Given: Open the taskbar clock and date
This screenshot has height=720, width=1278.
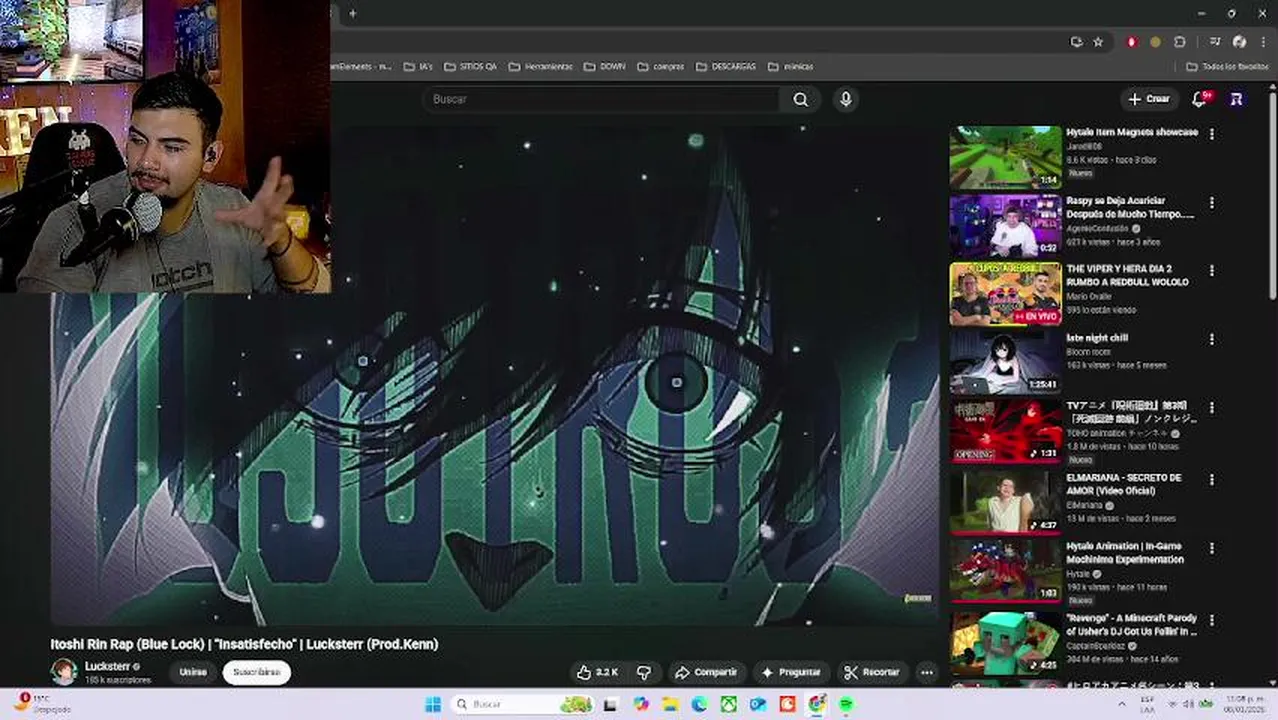Looking at the screenshot, I should click(1243, 703).
